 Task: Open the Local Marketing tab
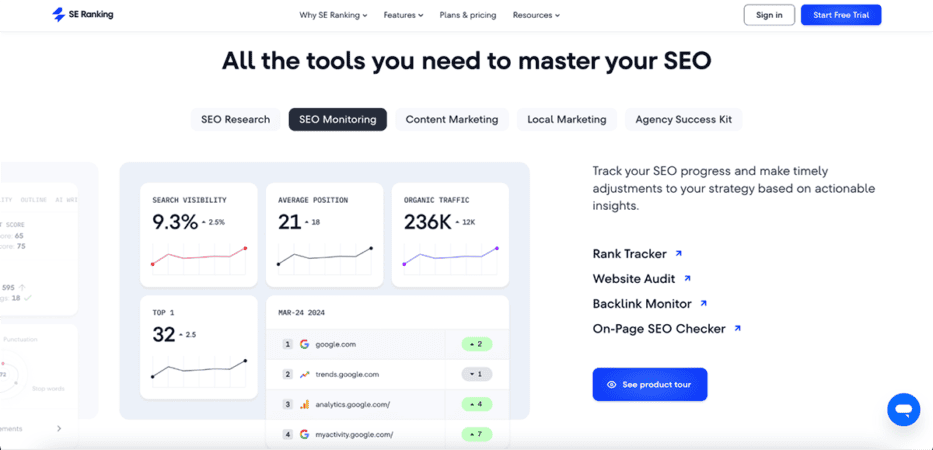click(566, 120)
